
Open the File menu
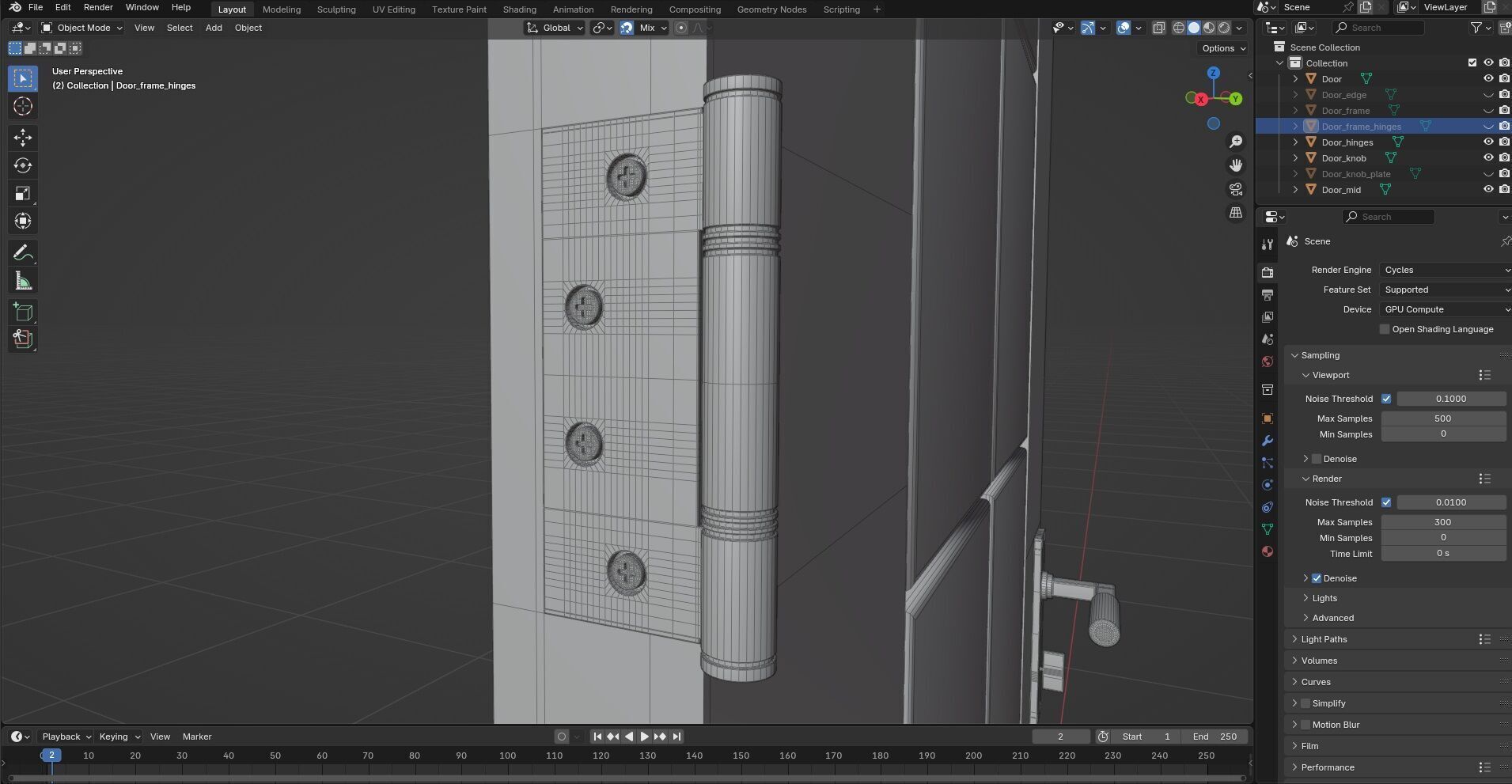click(x=36, y=7)
